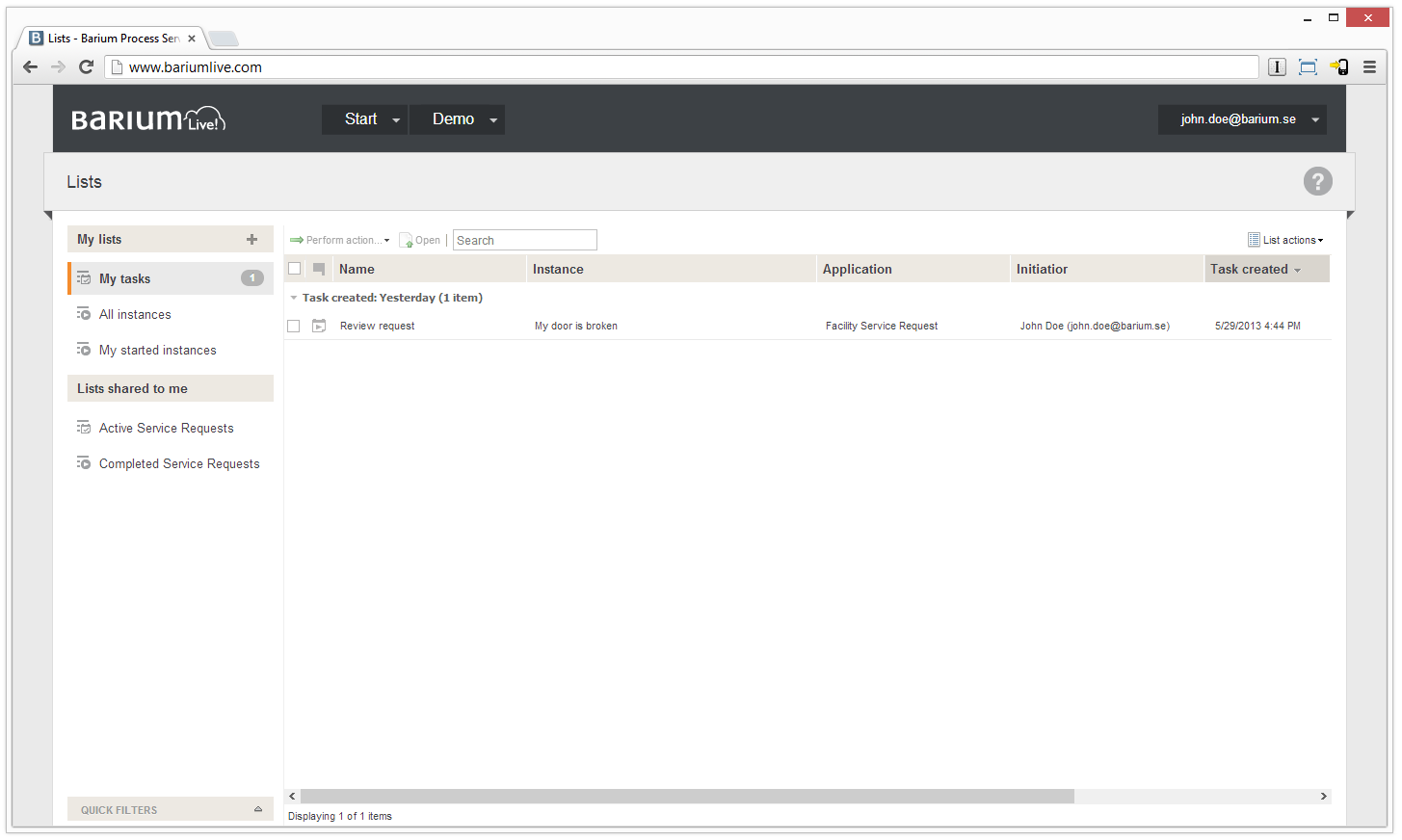Image resolution: width=1402 pixels, height=840 pixels.
Task: Click the Open toolbar button
Action: [x=421, y=241]
